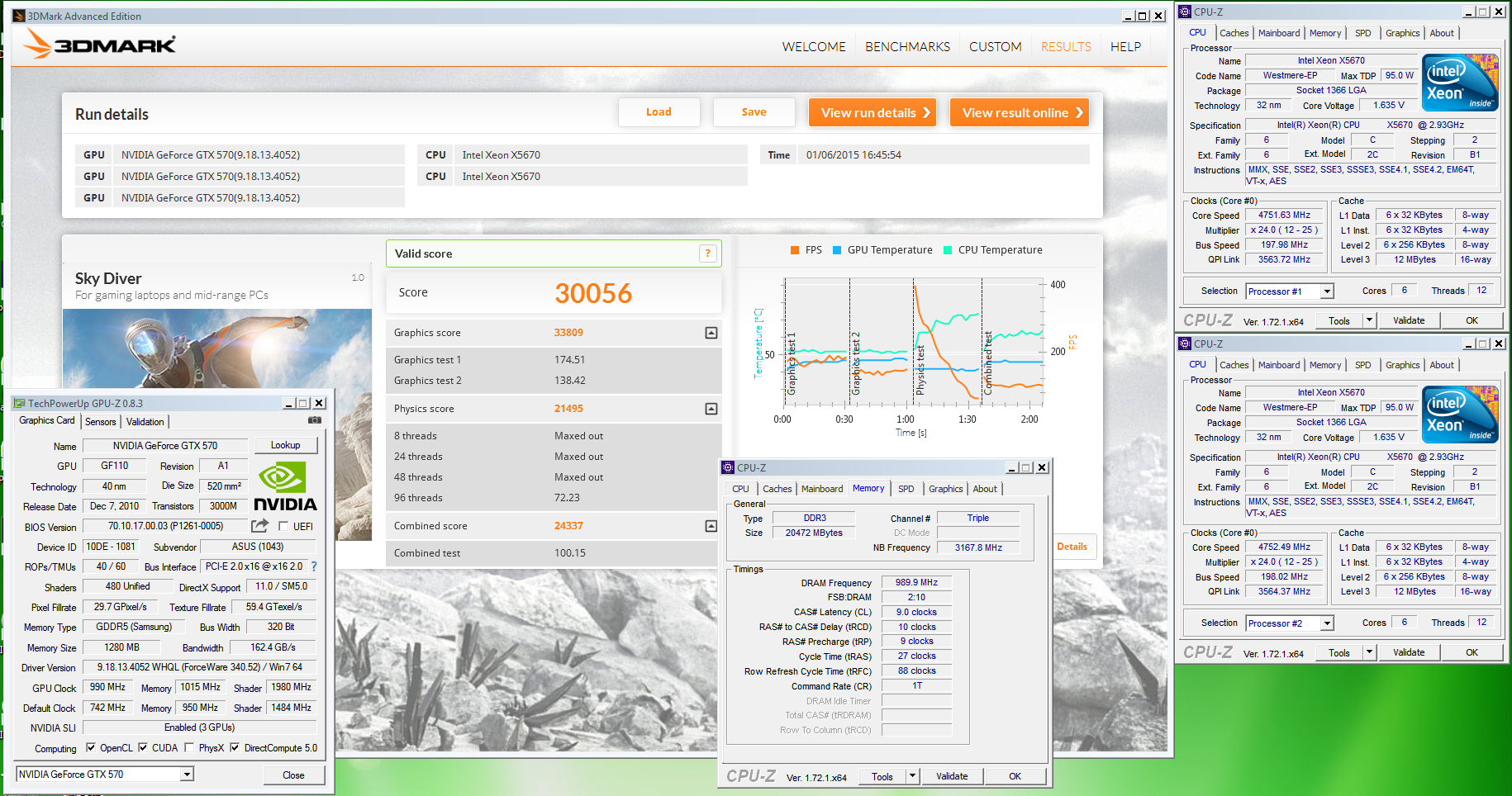Click the GPU-Z BIOS save share icon
Screen dimensions: 1512x796
pyautogui.click(x=259, y=526)
